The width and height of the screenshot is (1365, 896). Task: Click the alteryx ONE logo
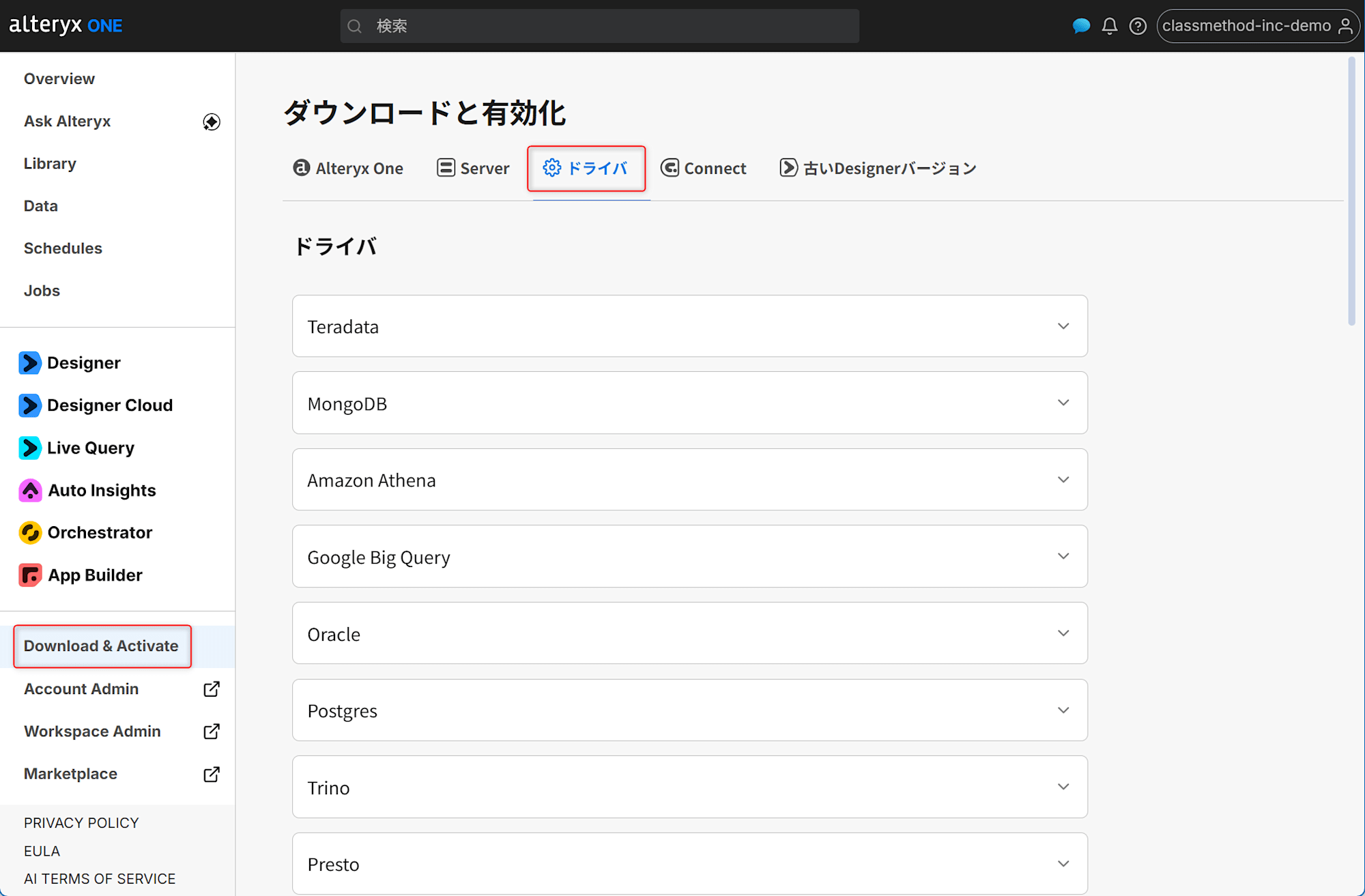[66, 25]
